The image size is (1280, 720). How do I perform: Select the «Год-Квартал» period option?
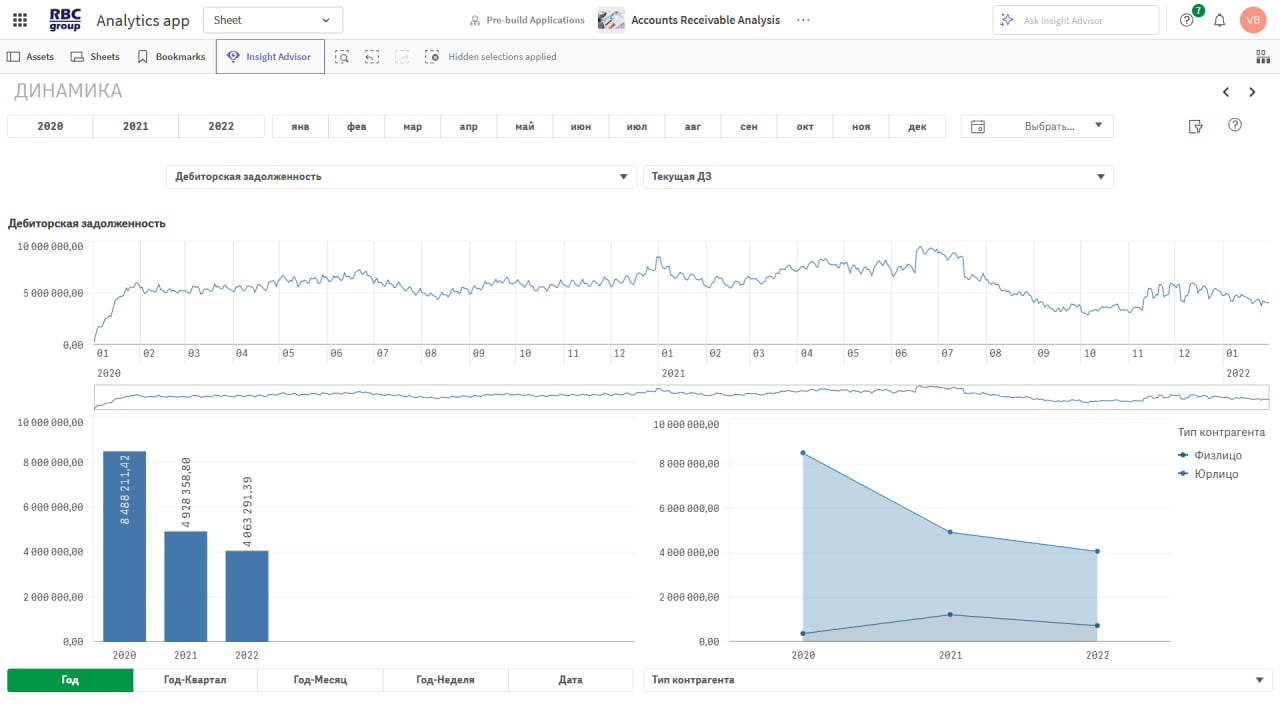click(x=195, y=680)
